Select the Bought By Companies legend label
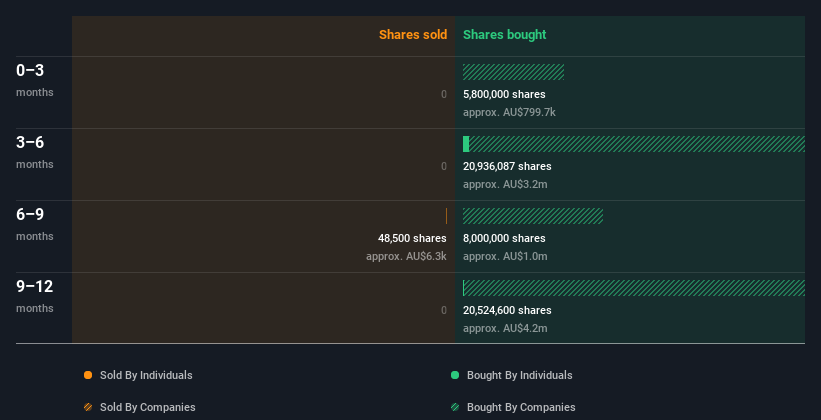Screen dimensions: 821x420 (521, 407)
